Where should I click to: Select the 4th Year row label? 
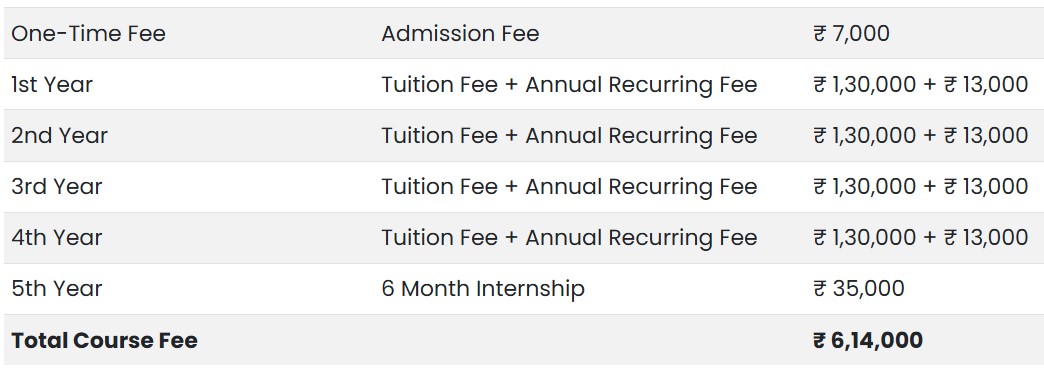click(57, 238)
